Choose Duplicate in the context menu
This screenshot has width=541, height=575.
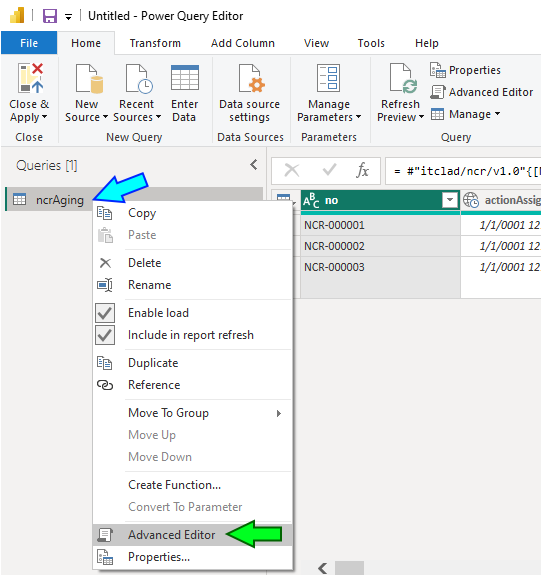[192, 363]
